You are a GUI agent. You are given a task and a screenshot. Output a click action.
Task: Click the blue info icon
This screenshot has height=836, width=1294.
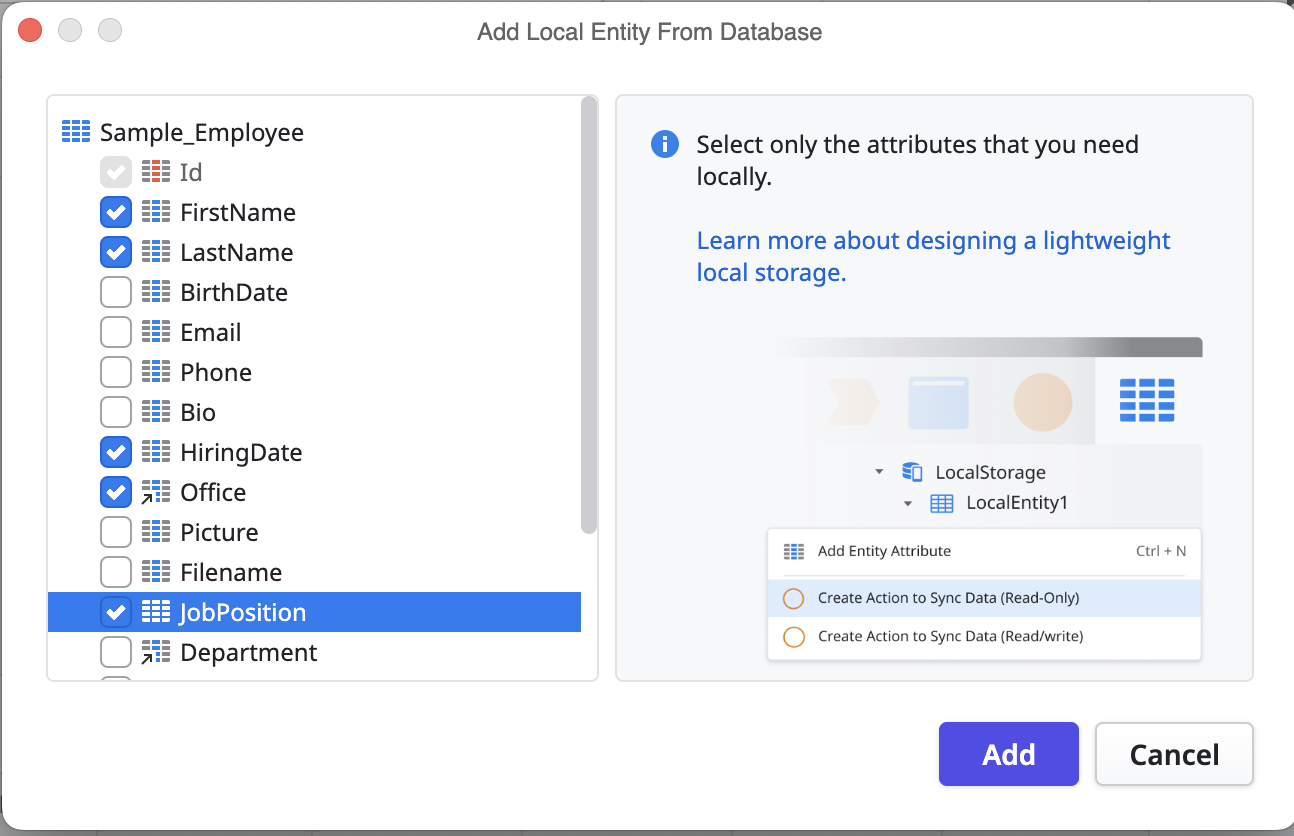[665, 145]
